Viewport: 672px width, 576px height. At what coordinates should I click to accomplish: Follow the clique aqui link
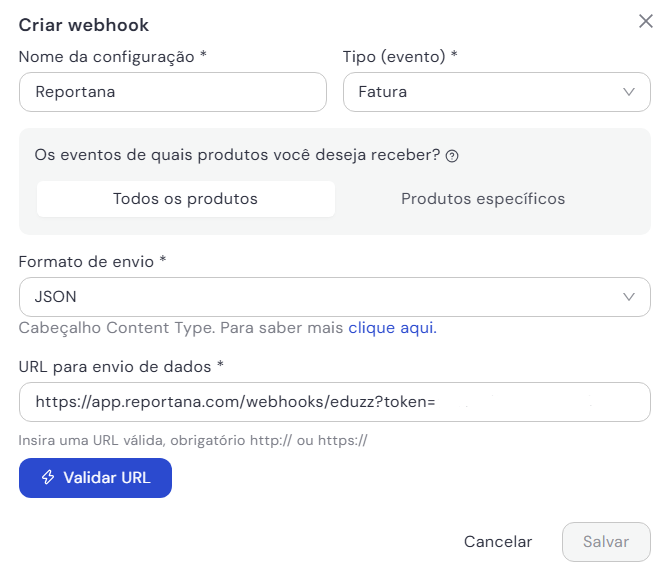392,328
